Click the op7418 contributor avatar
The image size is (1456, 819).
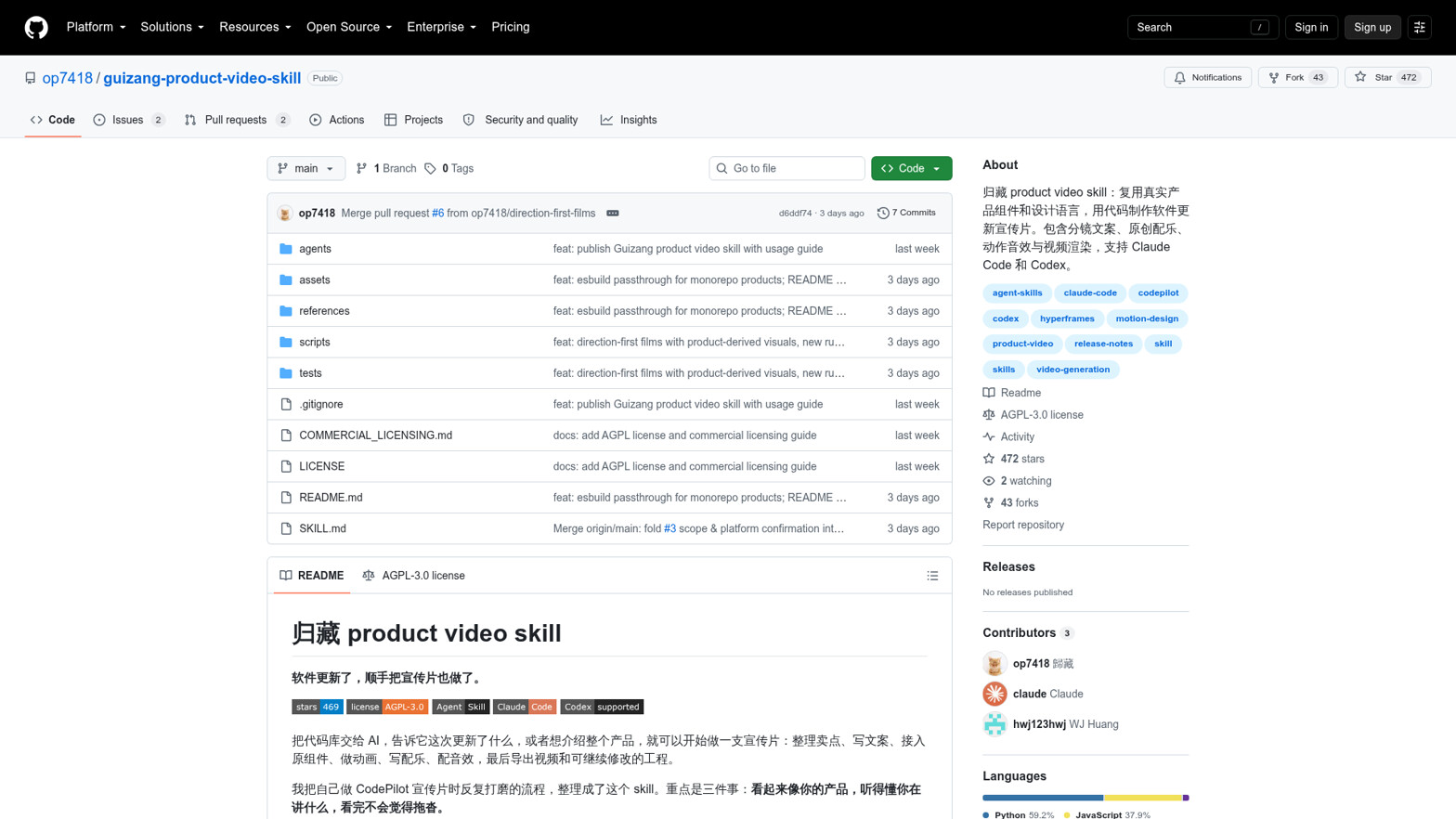pyautogui.click(x=994, y=663)
